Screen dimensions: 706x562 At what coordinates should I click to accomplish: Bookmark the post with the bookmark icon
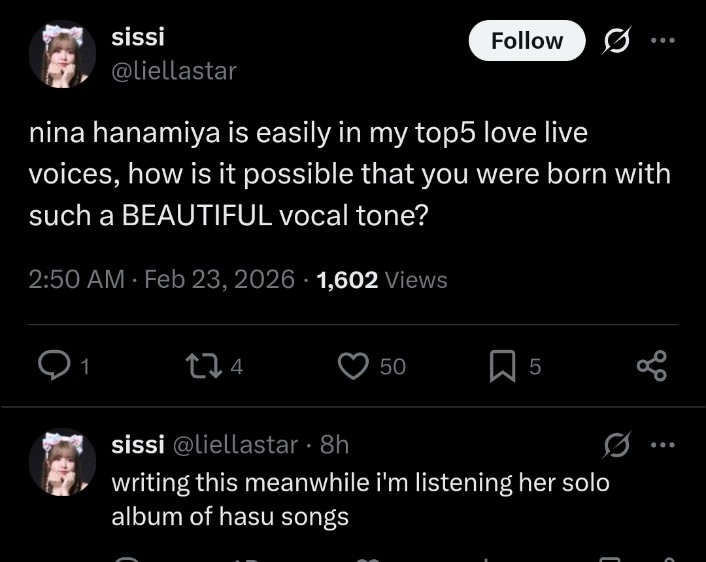click(501, 366)
